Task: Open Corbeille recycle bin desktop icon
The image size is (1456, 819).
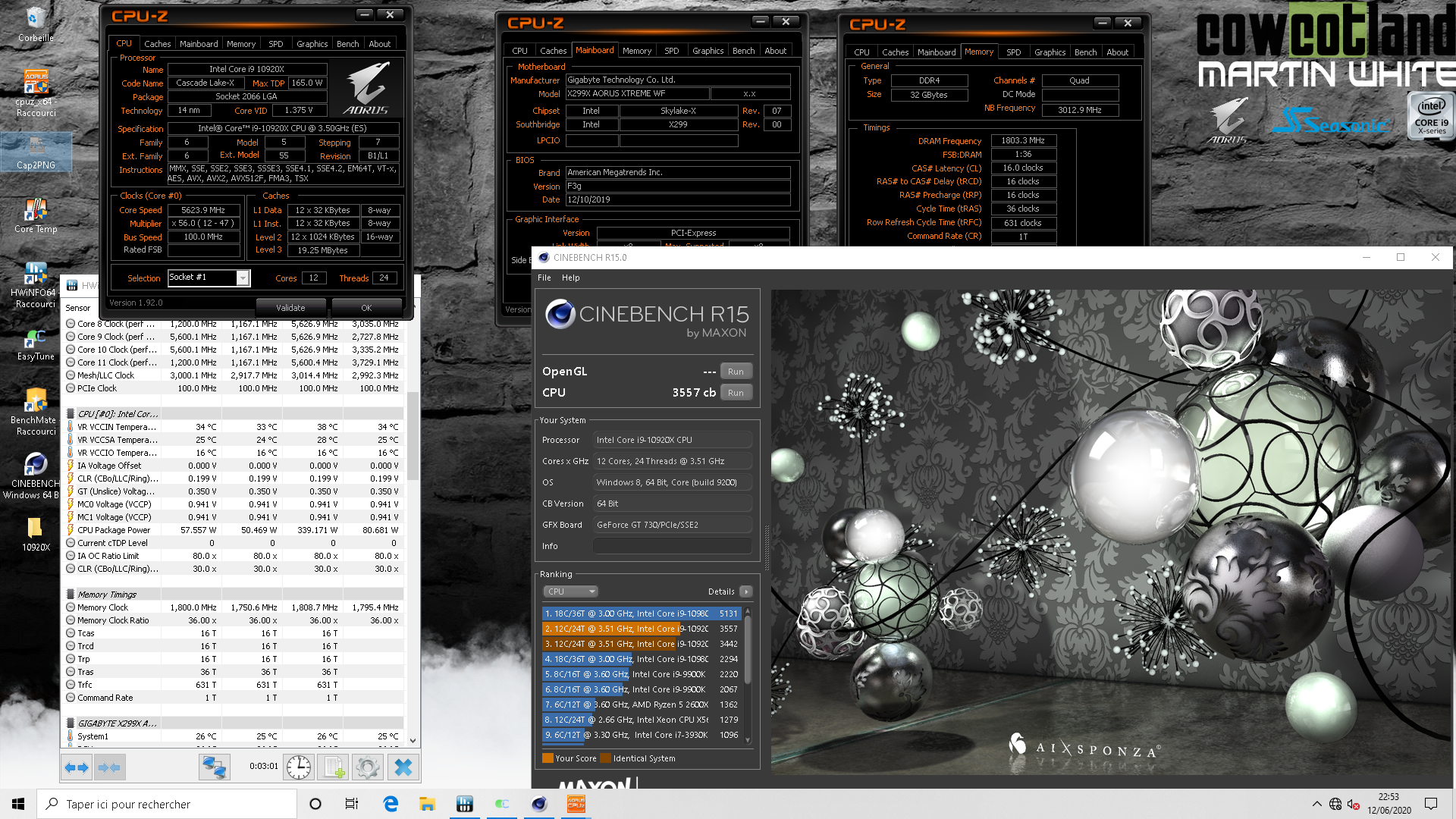Action: tap(36, 24)
